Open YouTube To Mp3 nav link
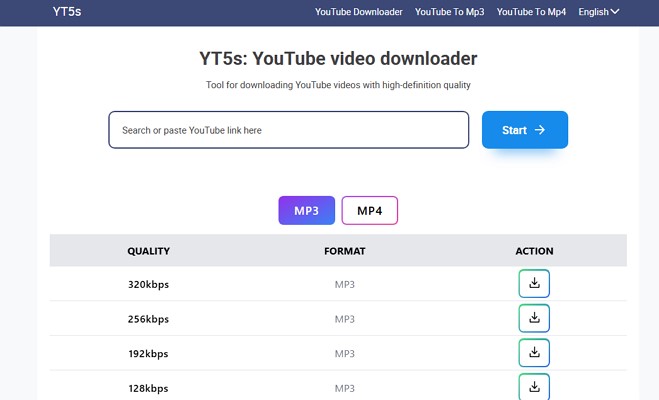 pos(449,12)
